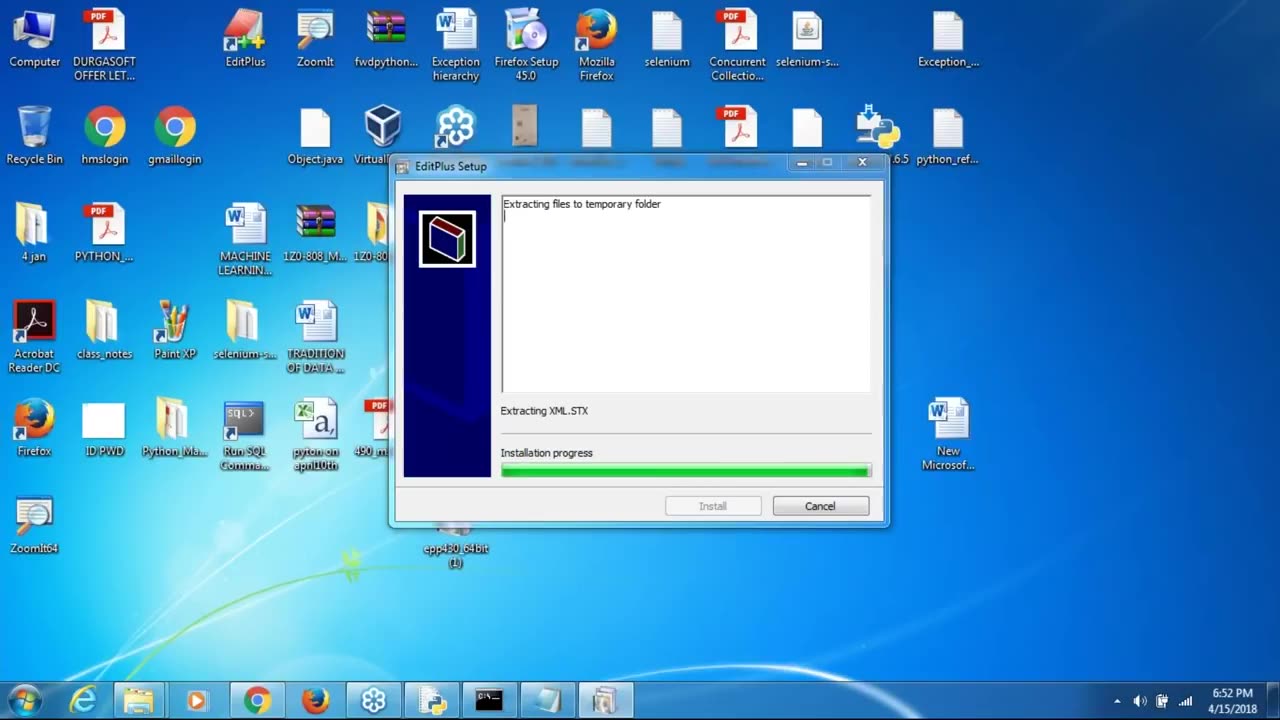This screenshot has width=1280, height=720.
Task: Switch to Firefox on the taskbar
Action: [x=315, y=701]
